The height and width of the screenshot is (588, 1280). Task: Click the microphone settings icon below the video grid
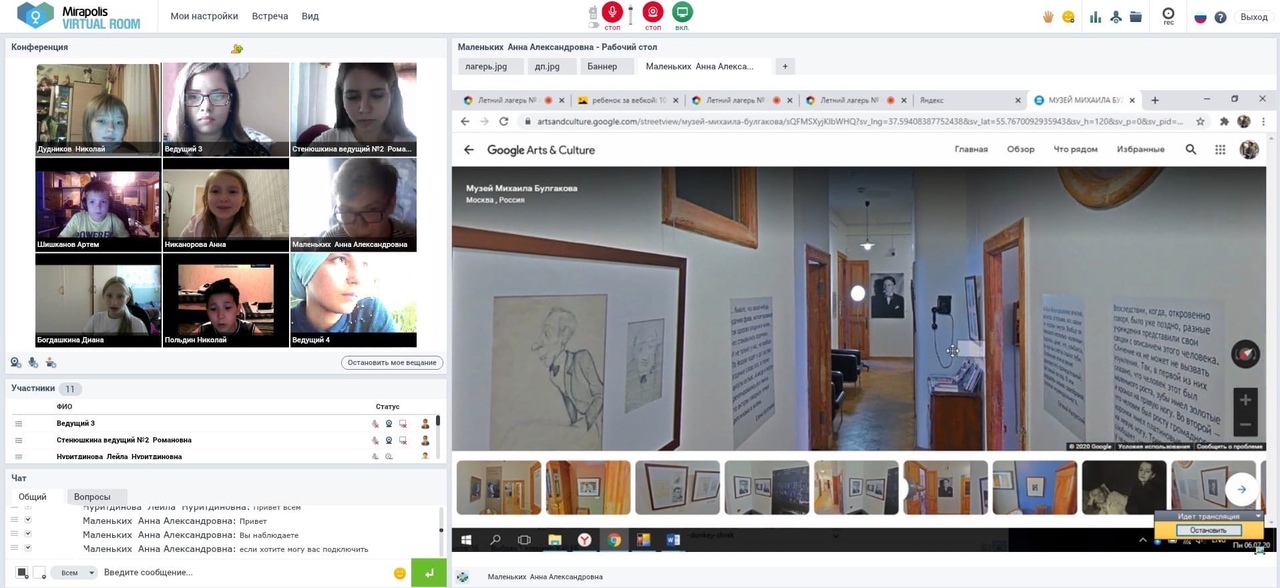(x=33, y=363)
